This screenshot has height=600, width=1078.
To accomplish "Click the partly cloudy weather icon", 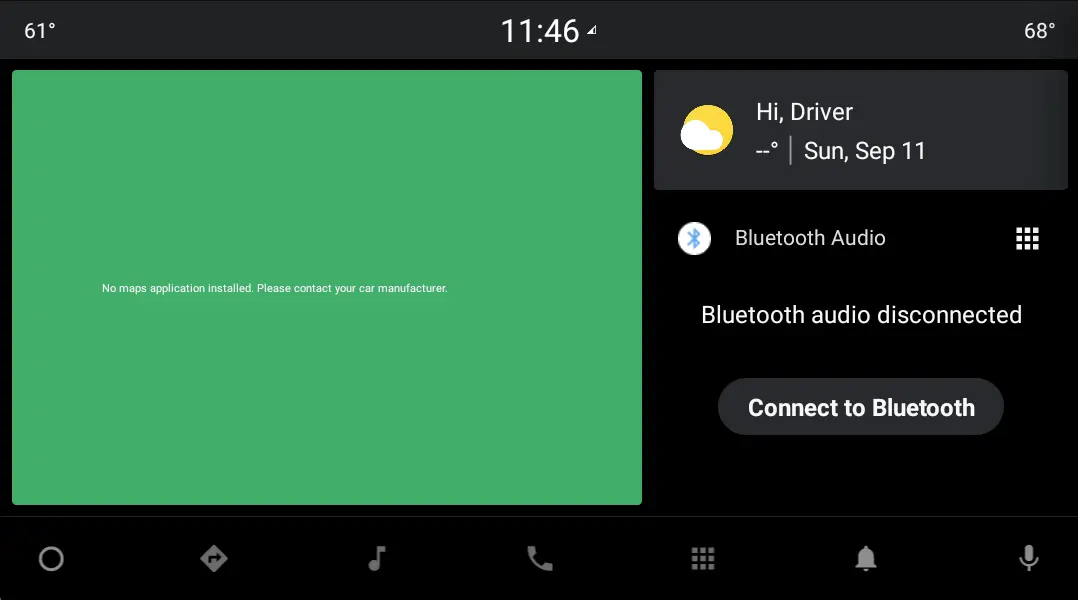I will pyautogui.click(x=707, y=131).
